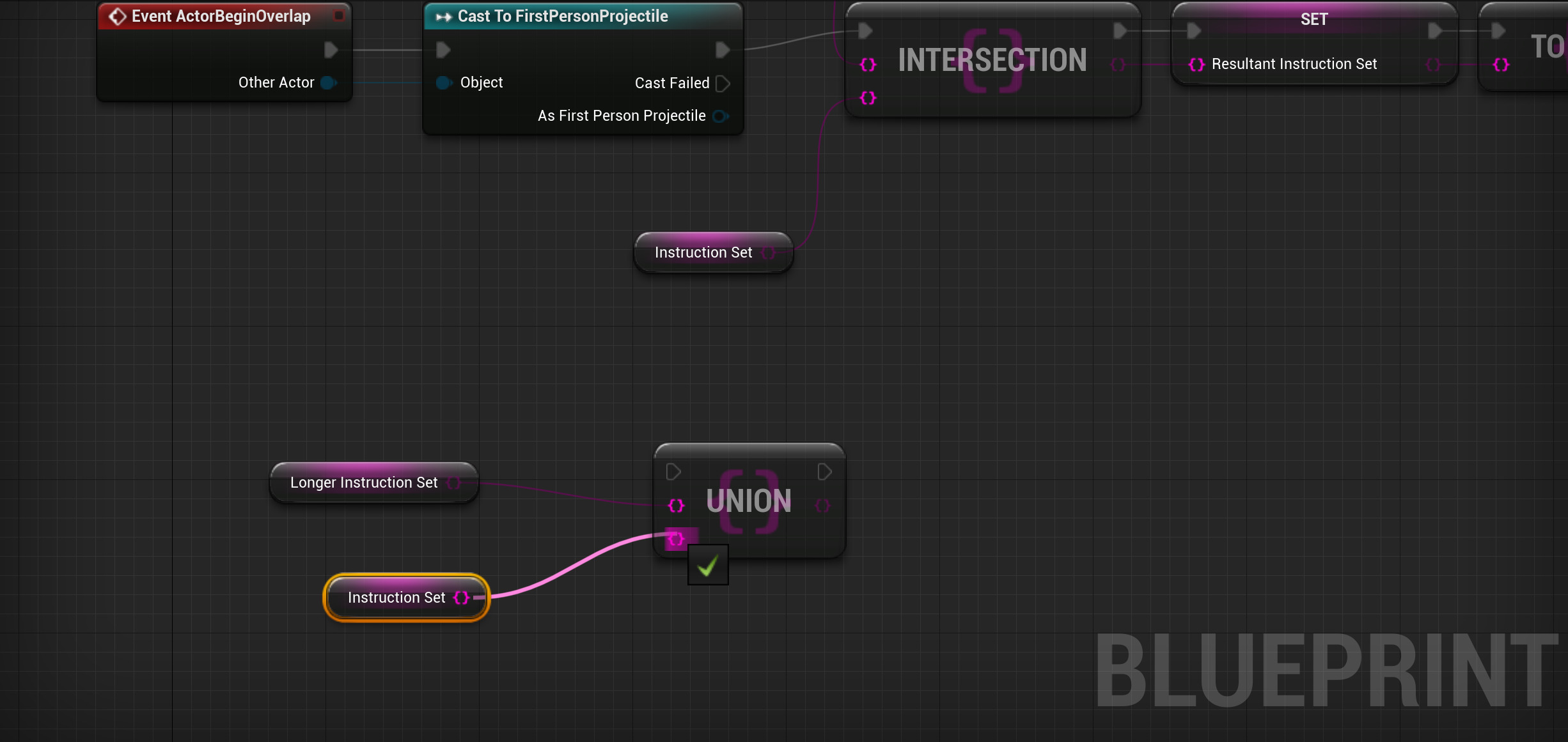
Task: Click Event ActorBeginOverlap execution output pin
Action: click(x=331, y=50)
